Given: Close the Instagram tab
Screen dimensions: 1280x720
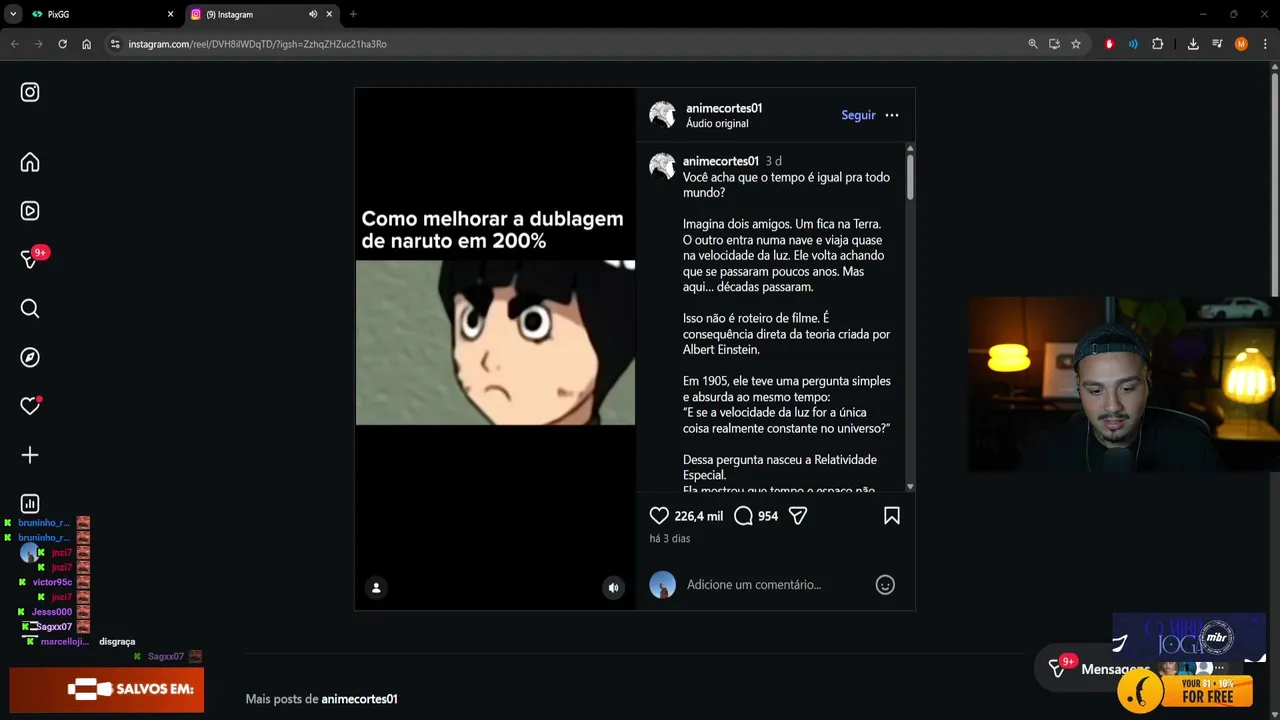Looking at the screenshot, I should click(329, 14).
